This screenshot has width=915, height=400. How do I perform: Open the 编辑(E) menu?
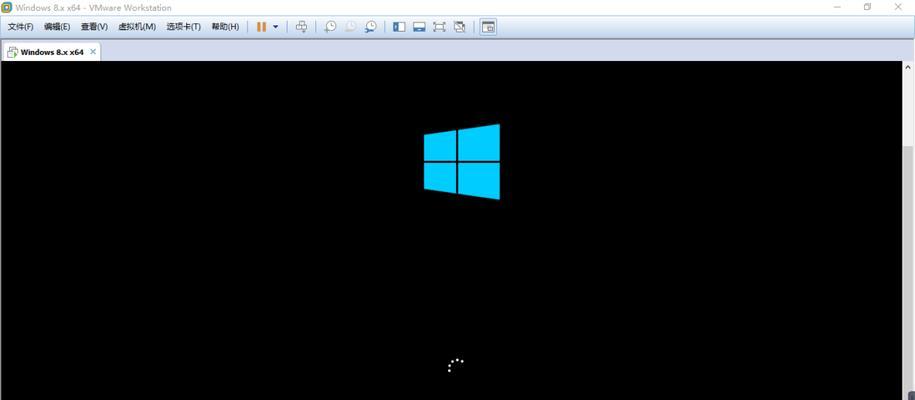pyautogui.click(x=57, y=27)
